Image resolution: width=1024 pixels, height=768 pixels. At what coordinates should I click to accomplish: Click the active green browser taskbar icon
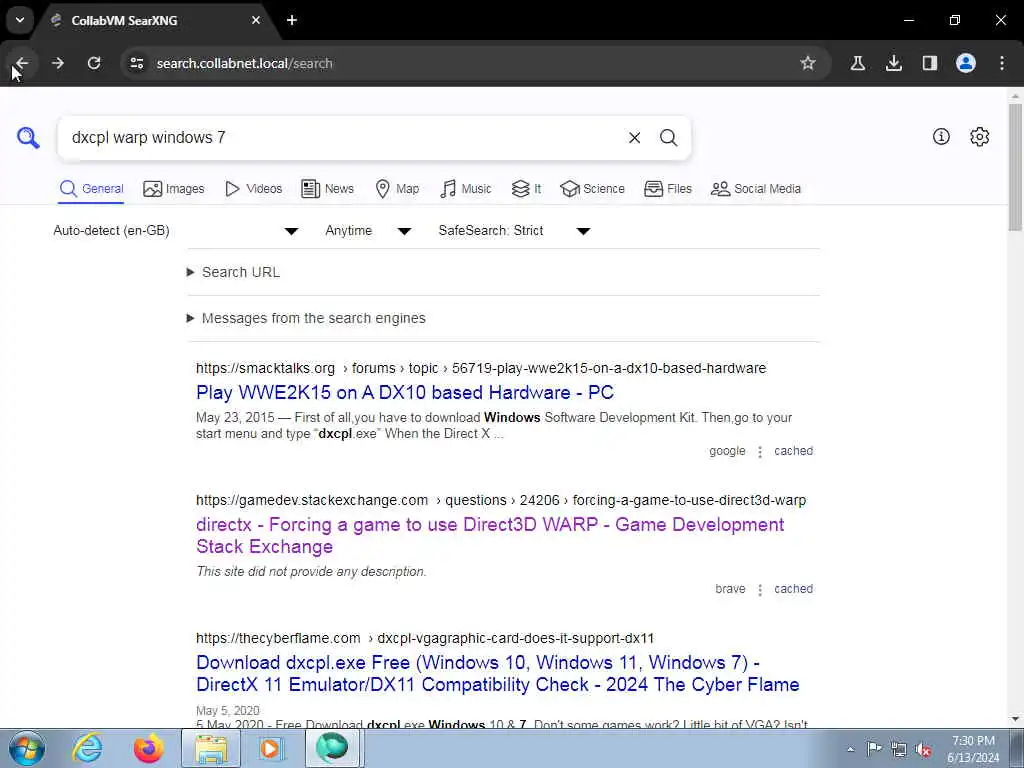click(x=332, y=748)
